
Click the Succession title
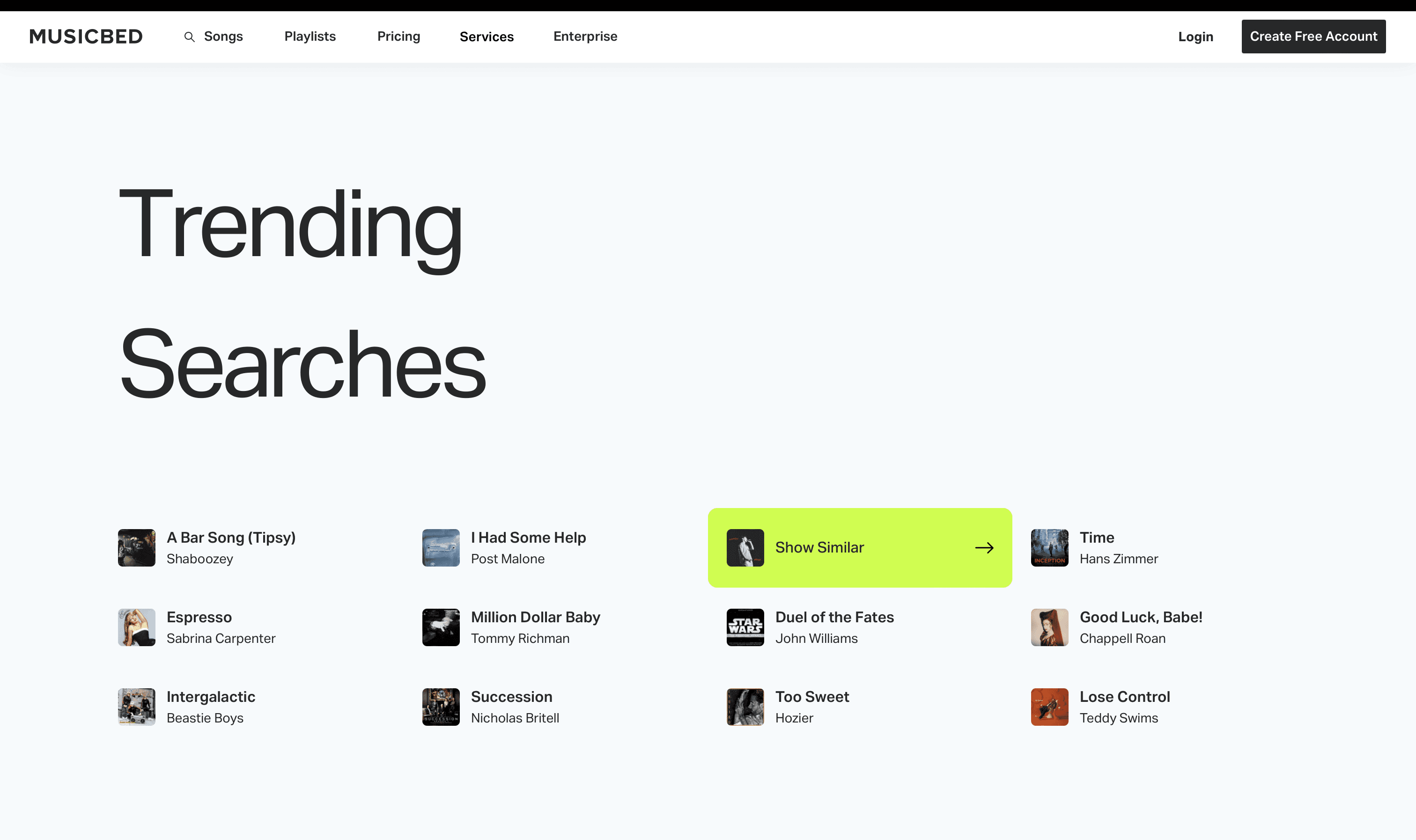[512, 697]
